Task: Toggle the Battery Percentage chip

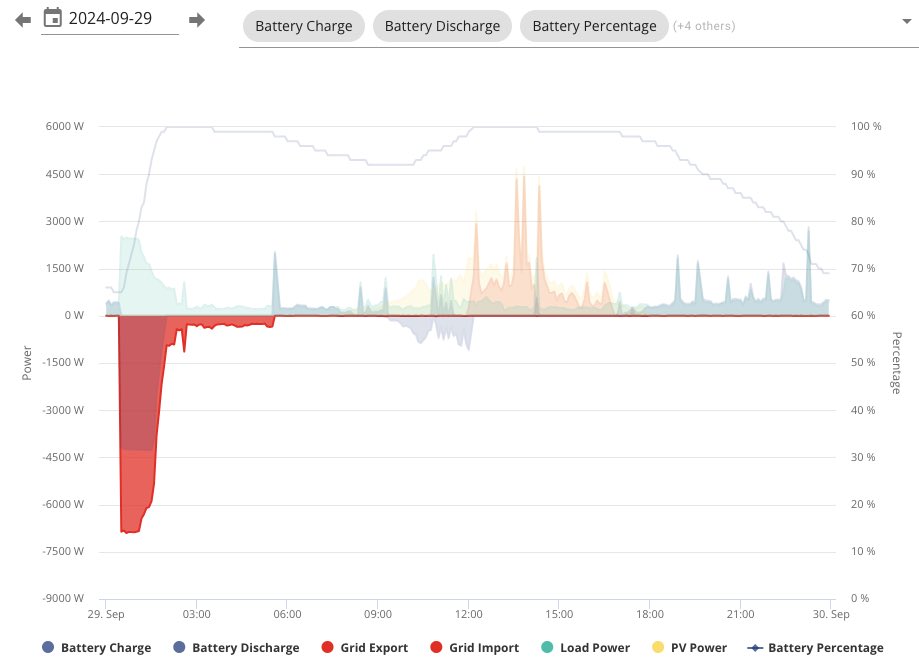Action: (593, 26)
